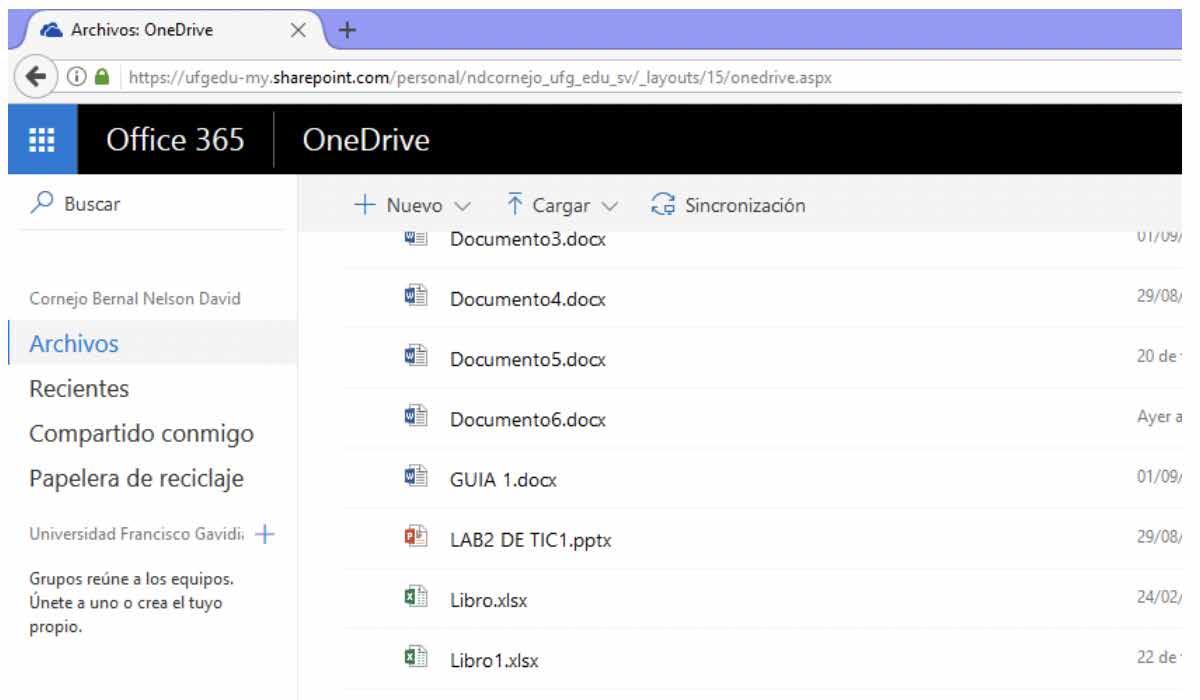Open the file GUIA 1.docx
This screenshot has height=700, width=1200.
click(503, 481)
